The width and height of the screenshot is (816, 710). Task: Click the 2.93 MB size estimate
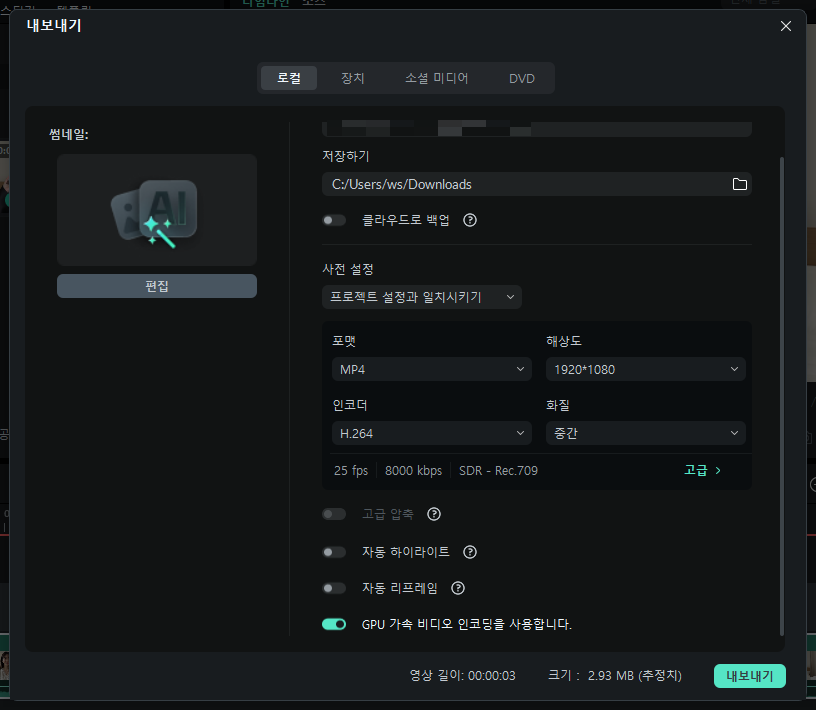click(634, 676)
